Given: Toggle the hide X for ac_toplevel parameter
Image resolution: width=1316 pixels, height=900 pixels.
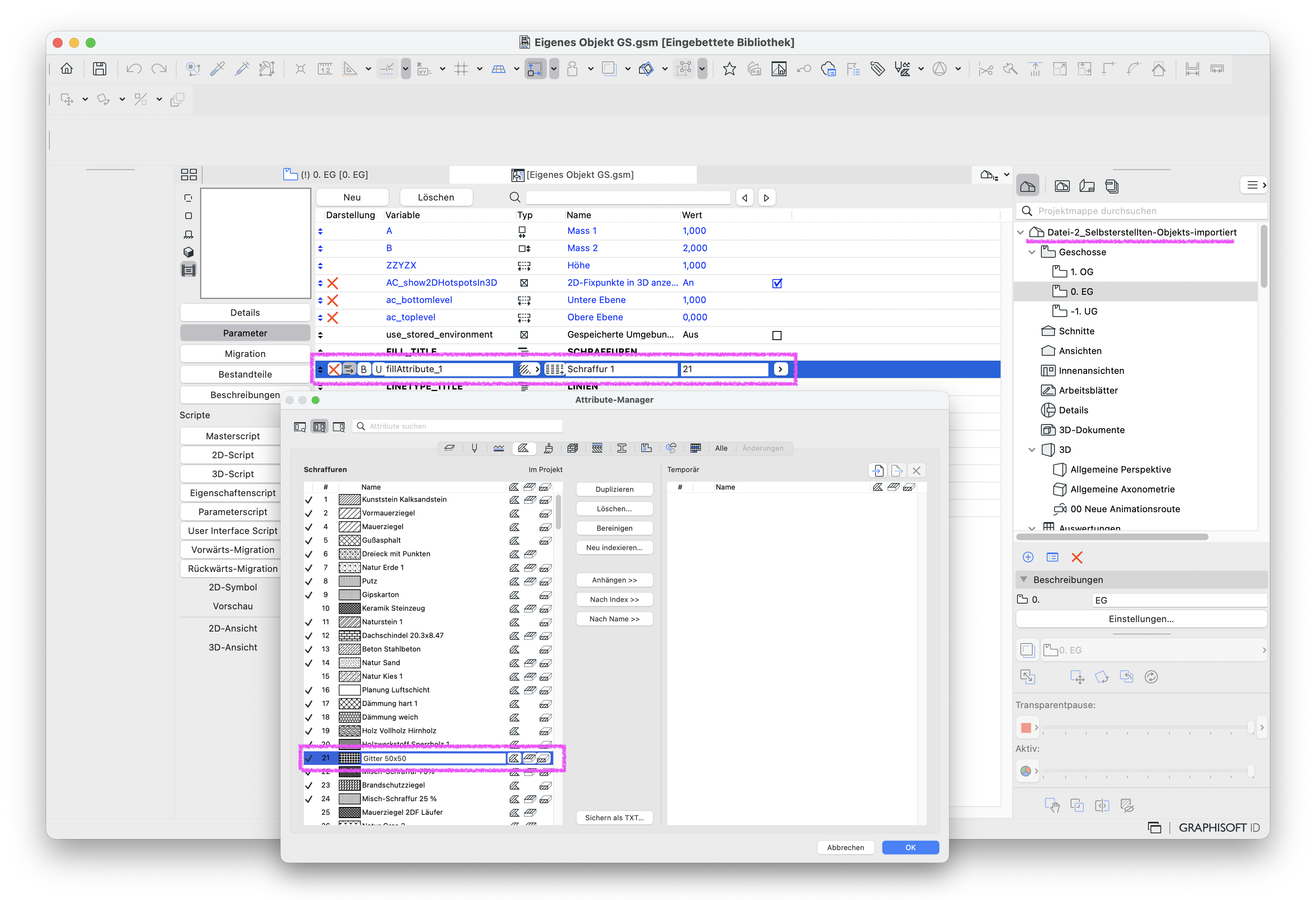Looking at the screenshot, I should click(333, 317).
